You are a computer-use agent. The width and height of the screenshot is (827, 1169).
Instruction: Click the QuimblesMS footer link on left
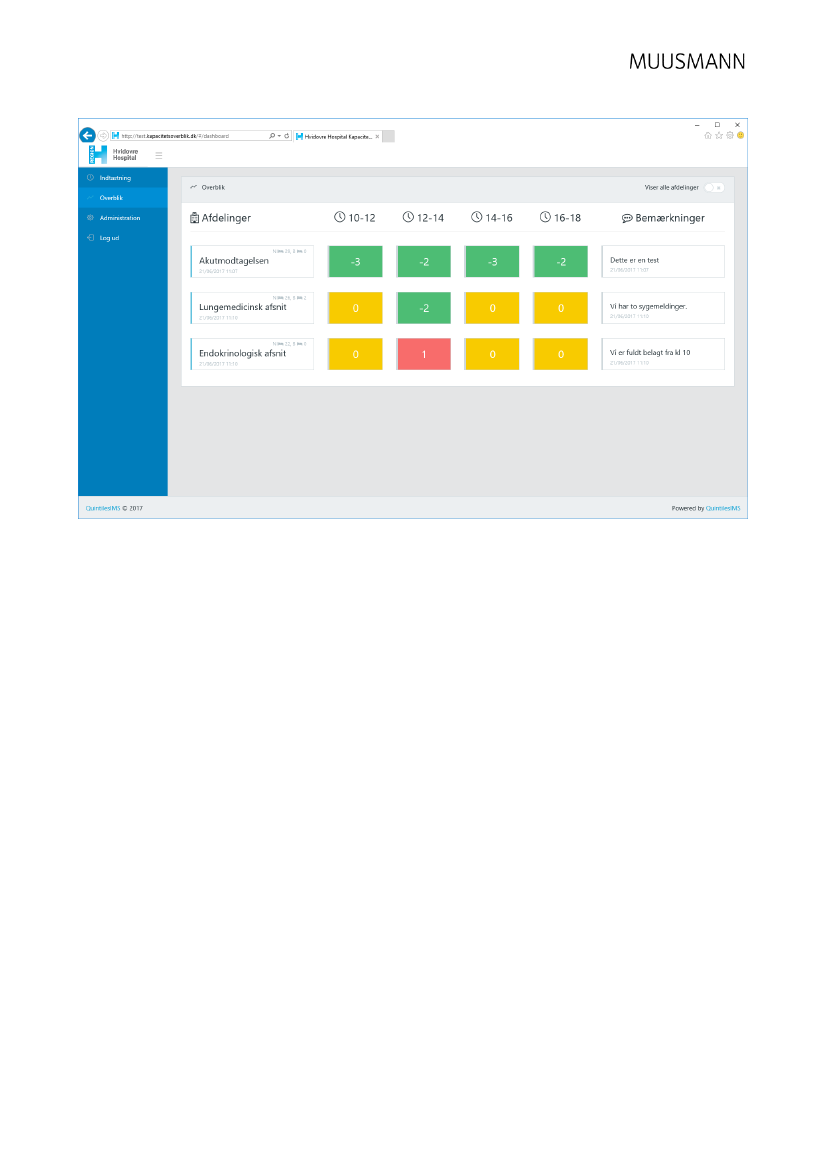[x=103, y=508]
